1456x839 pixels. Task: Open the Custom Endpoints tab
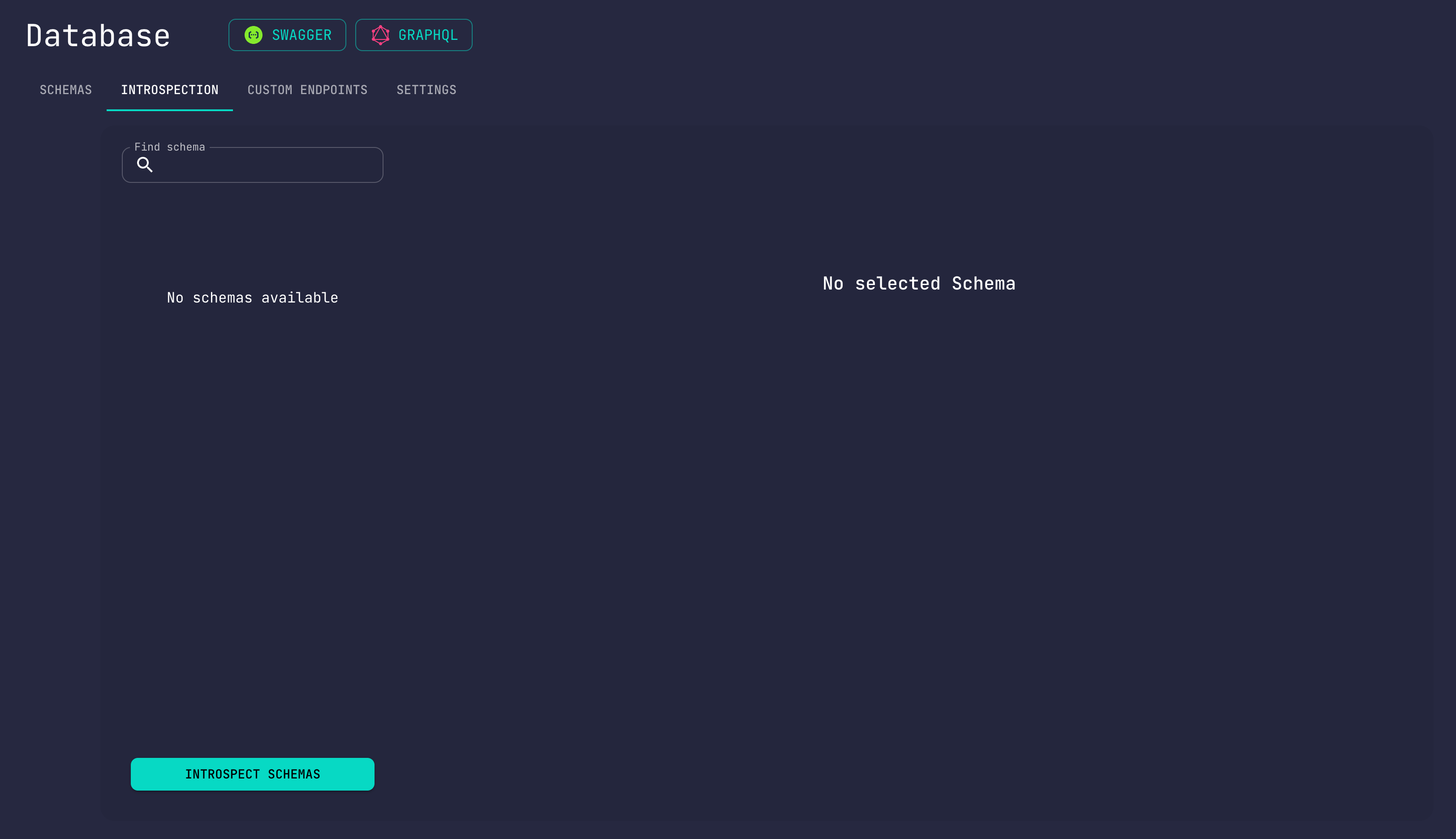pos(308,90)
